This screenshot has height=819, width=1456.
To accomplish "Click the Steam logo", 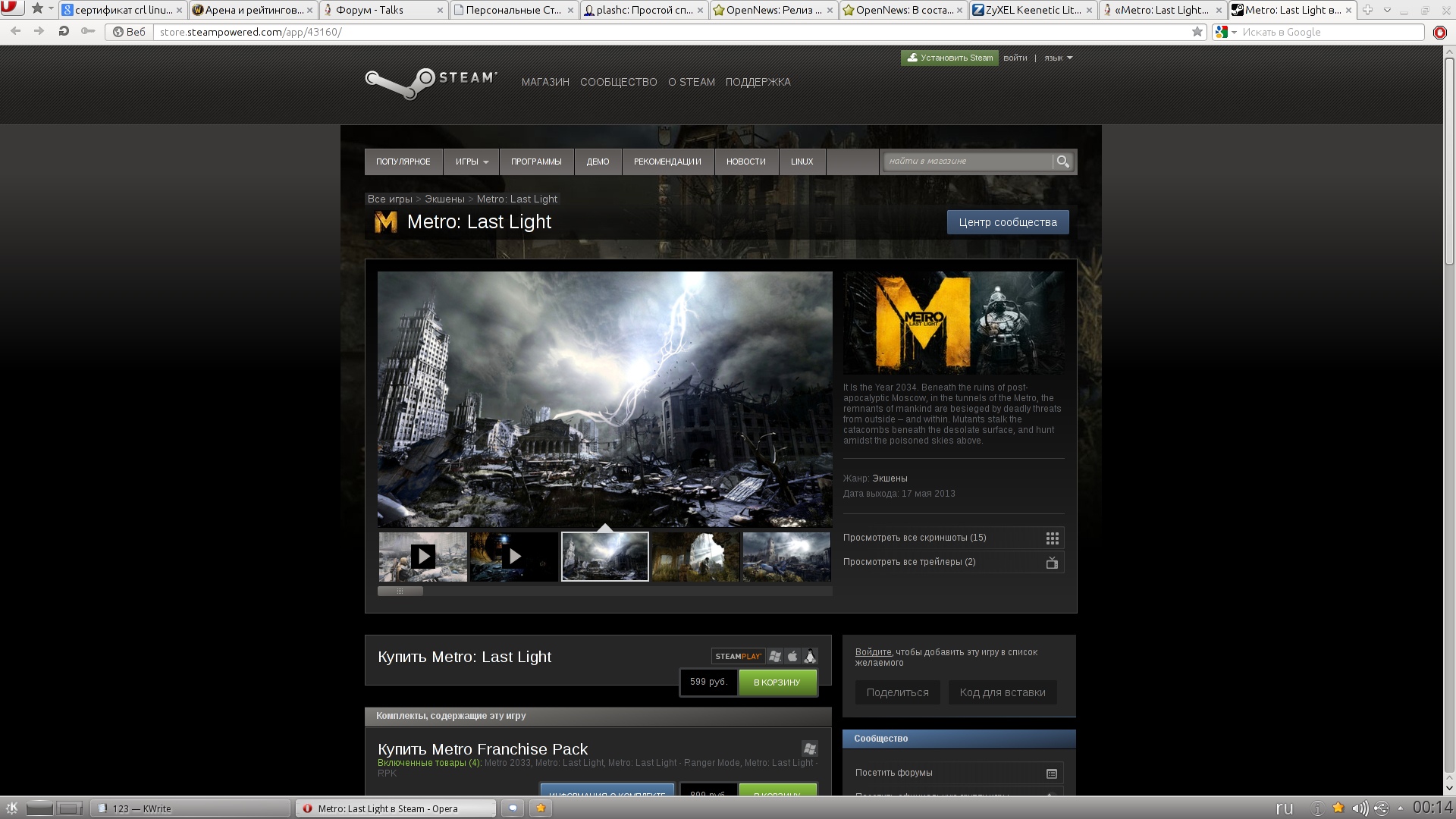I will click(x=431, y=83).
